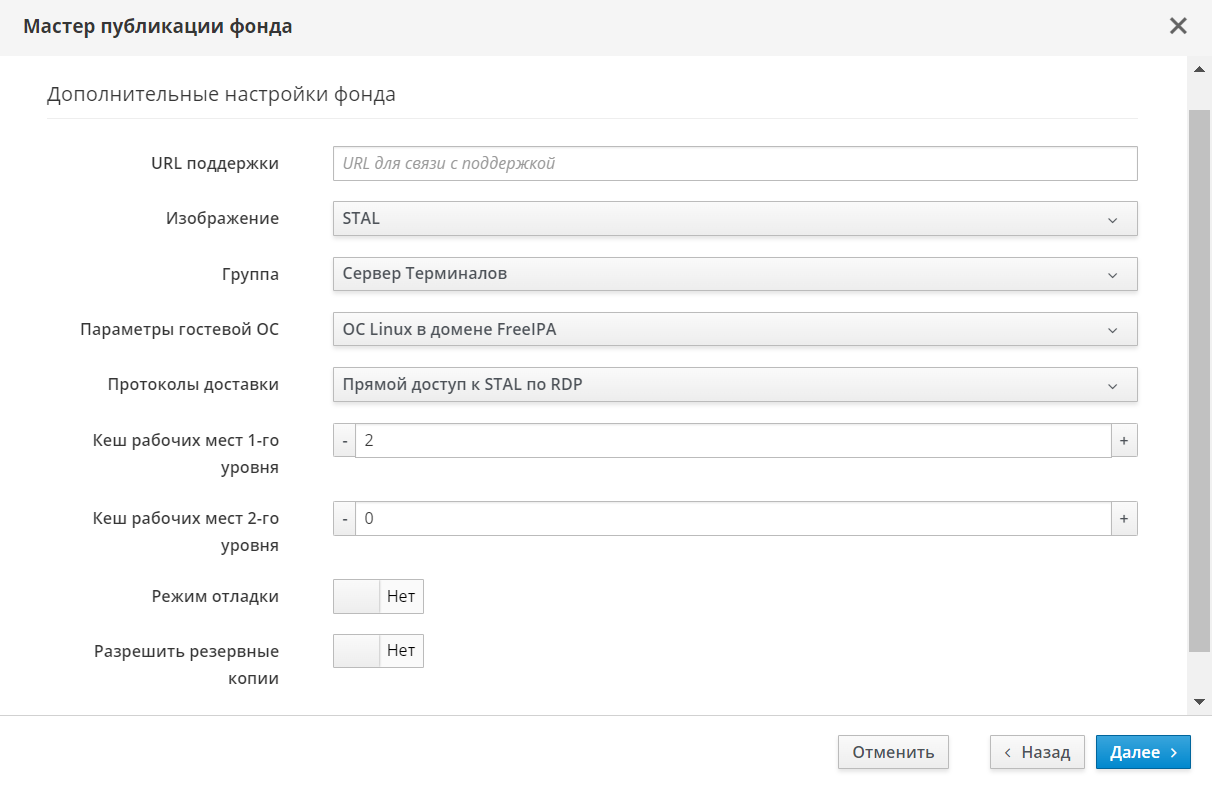Decrease level 2 workplace cache with minus
This screenshot has height=789, width=1212.
(344, 519)
